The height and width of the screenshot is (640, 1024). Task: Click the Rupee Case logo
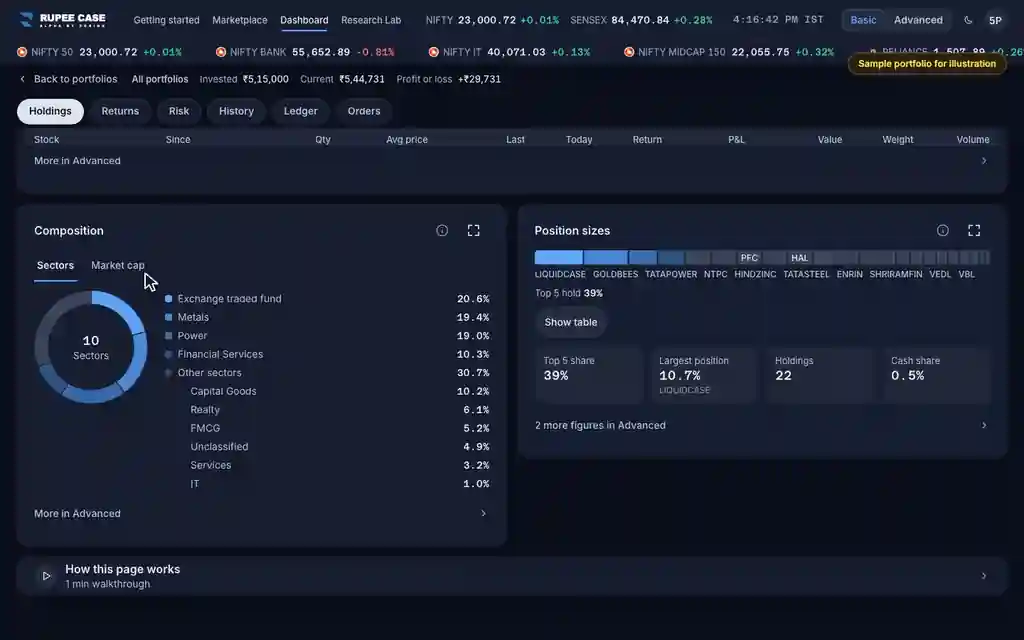click(x=63, y=20)
